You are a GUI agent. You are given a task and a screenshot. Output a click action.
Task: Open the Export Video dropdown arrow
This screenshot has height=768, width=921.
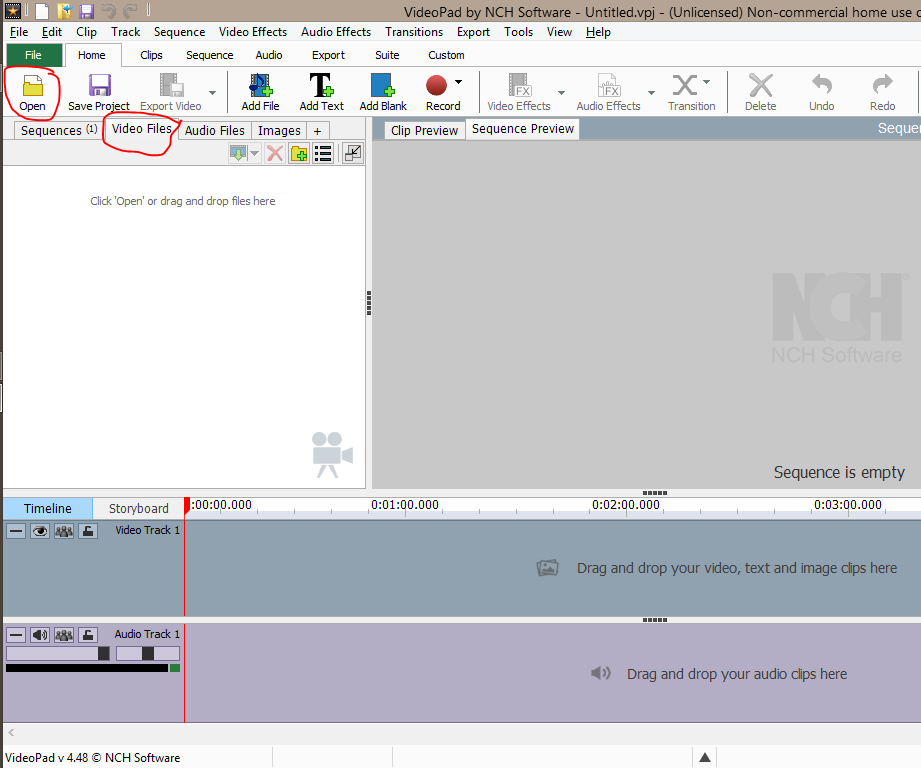click(213, 93)
